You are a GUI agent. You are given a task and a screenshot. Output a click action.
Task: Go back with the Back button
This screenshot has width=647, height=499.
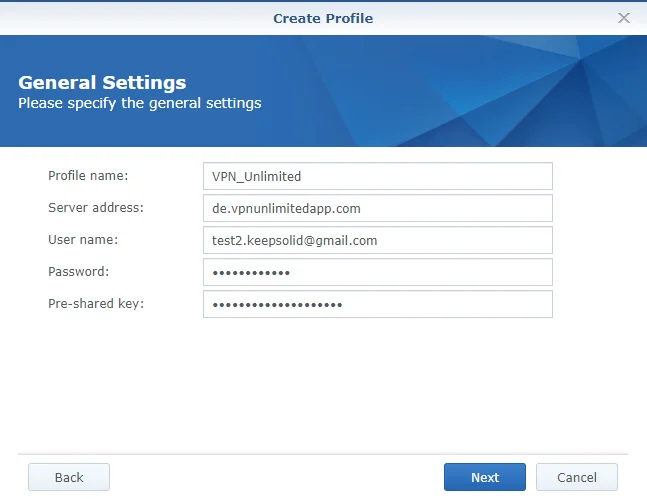coord(69,477)
